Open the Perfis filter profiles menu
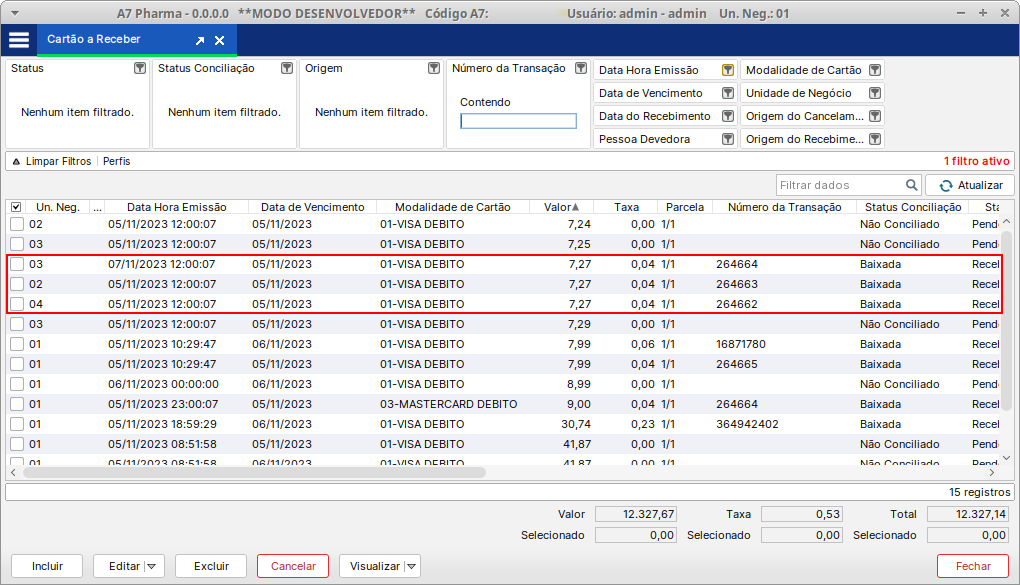The height and width of the screenshot is (585, 1020). point(116,161)
